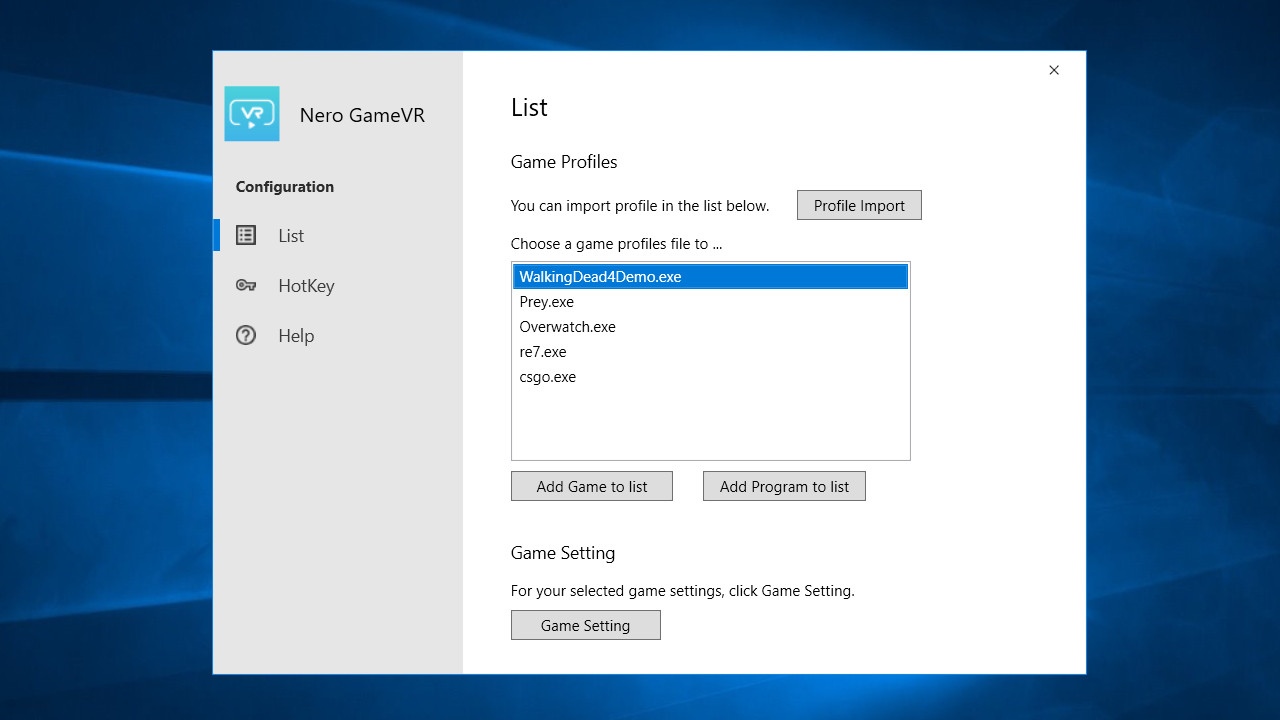Click the Profile Import button
This screenshot has width=1280, height=720.
[858, 205]
